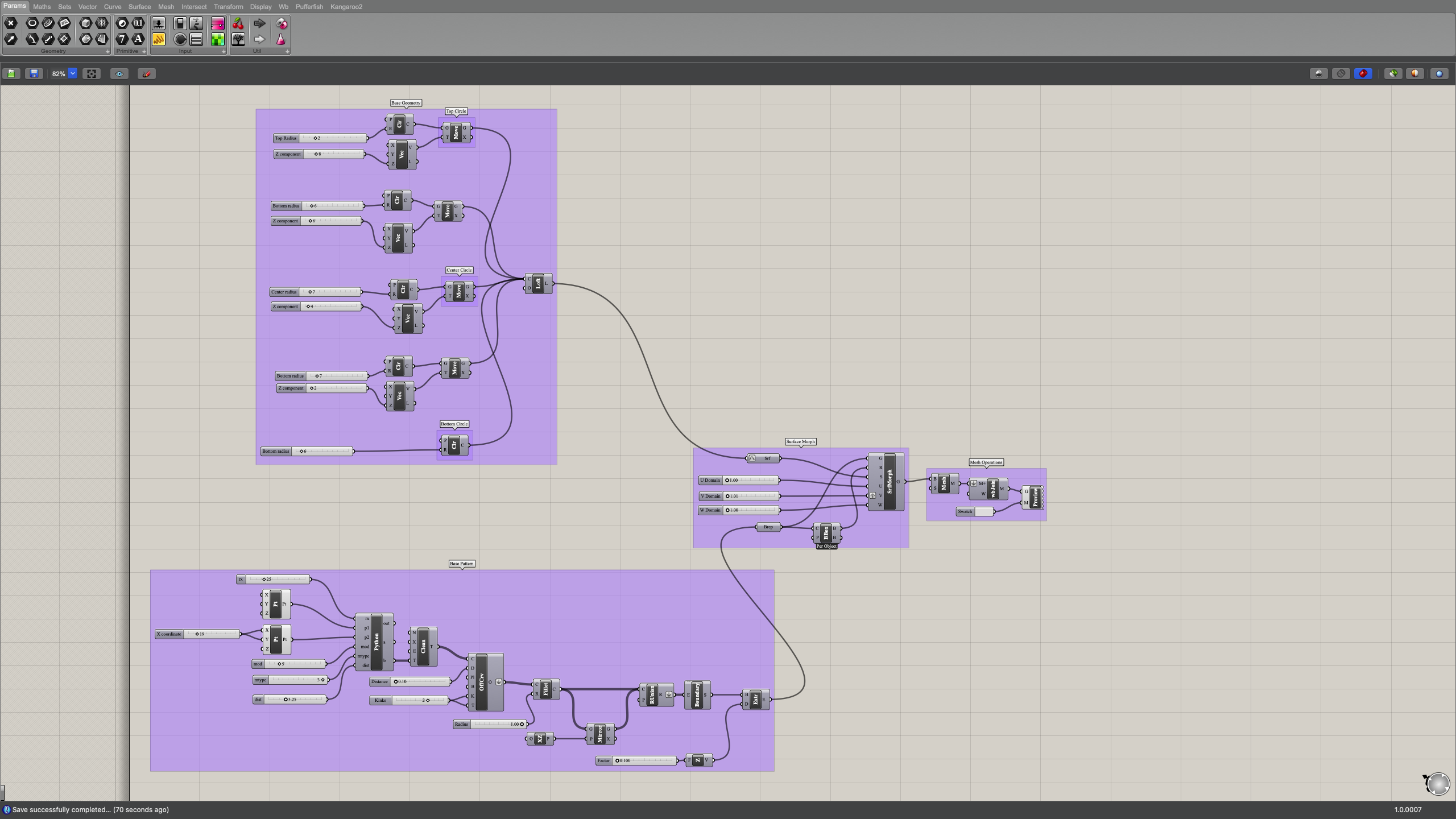
Task: Zoom extents with the frame icon
Action: [x=92, y=73]
